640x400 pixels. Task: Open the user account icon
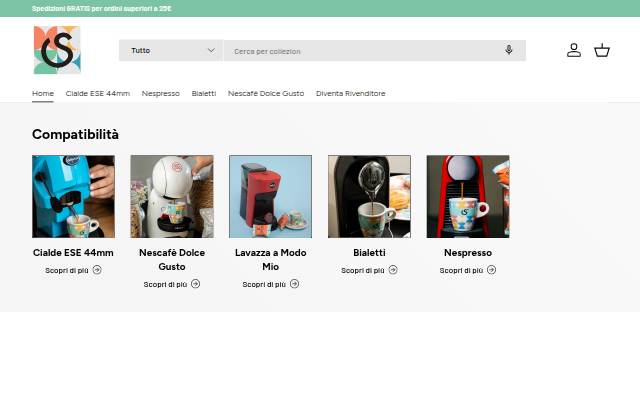(574, 50)
